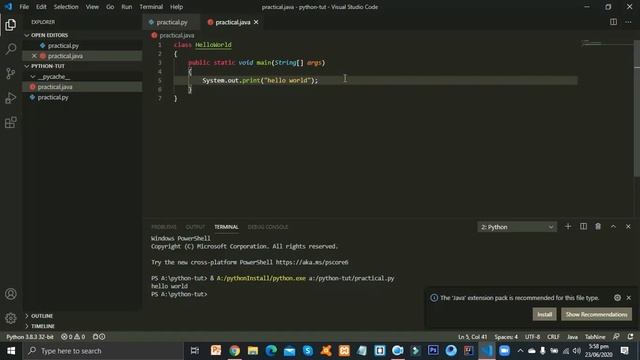Open the errors and warnings counter

point(73,337)
